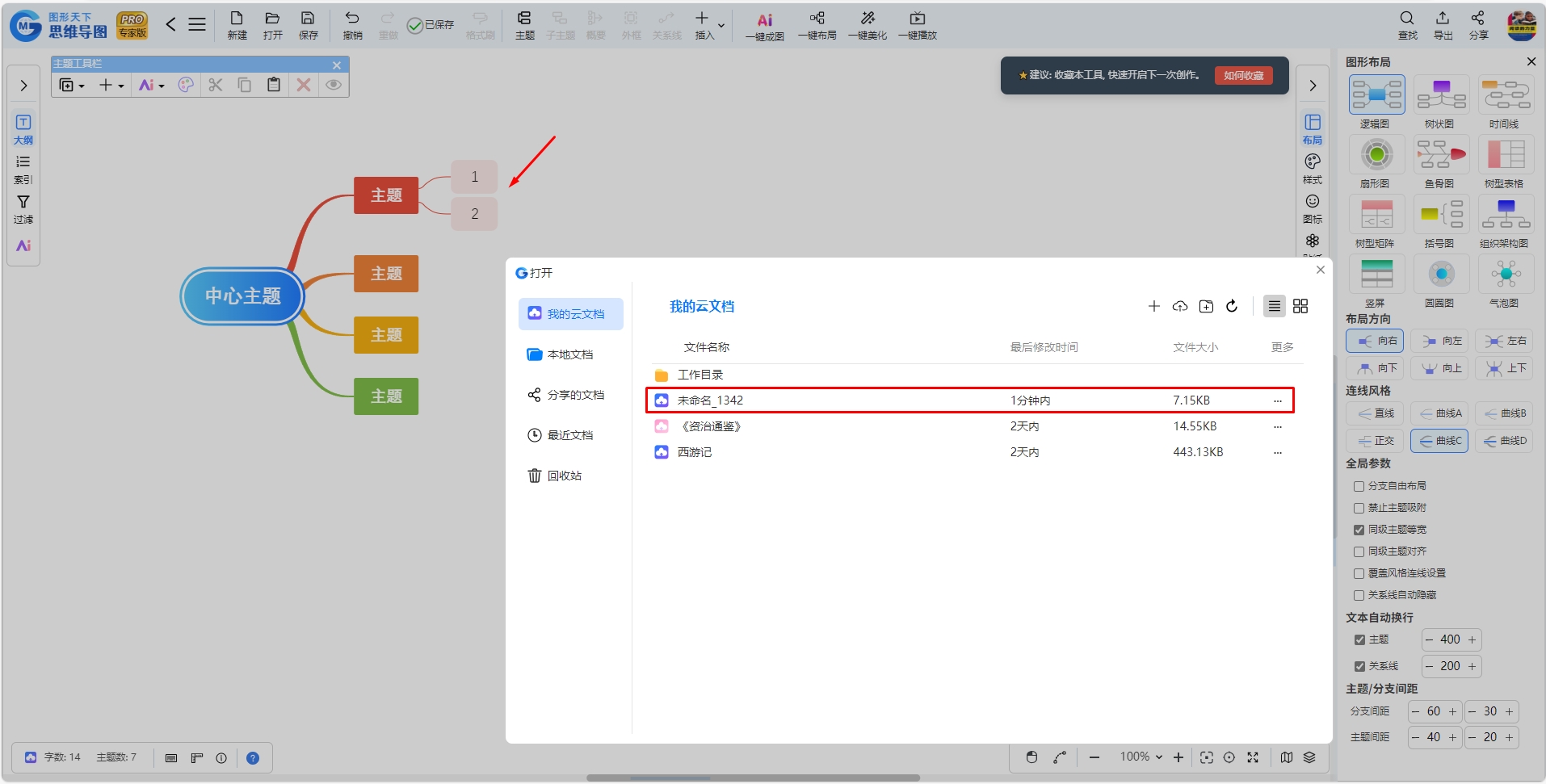Open the 一键播放 presentation icon
Screen dimensions: 1546x784
(918, 25)
